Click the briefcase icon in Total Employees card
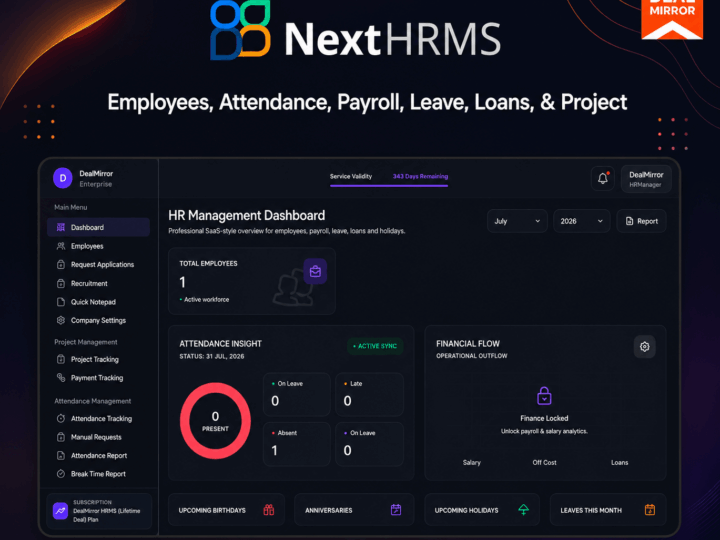 [315, 271]
